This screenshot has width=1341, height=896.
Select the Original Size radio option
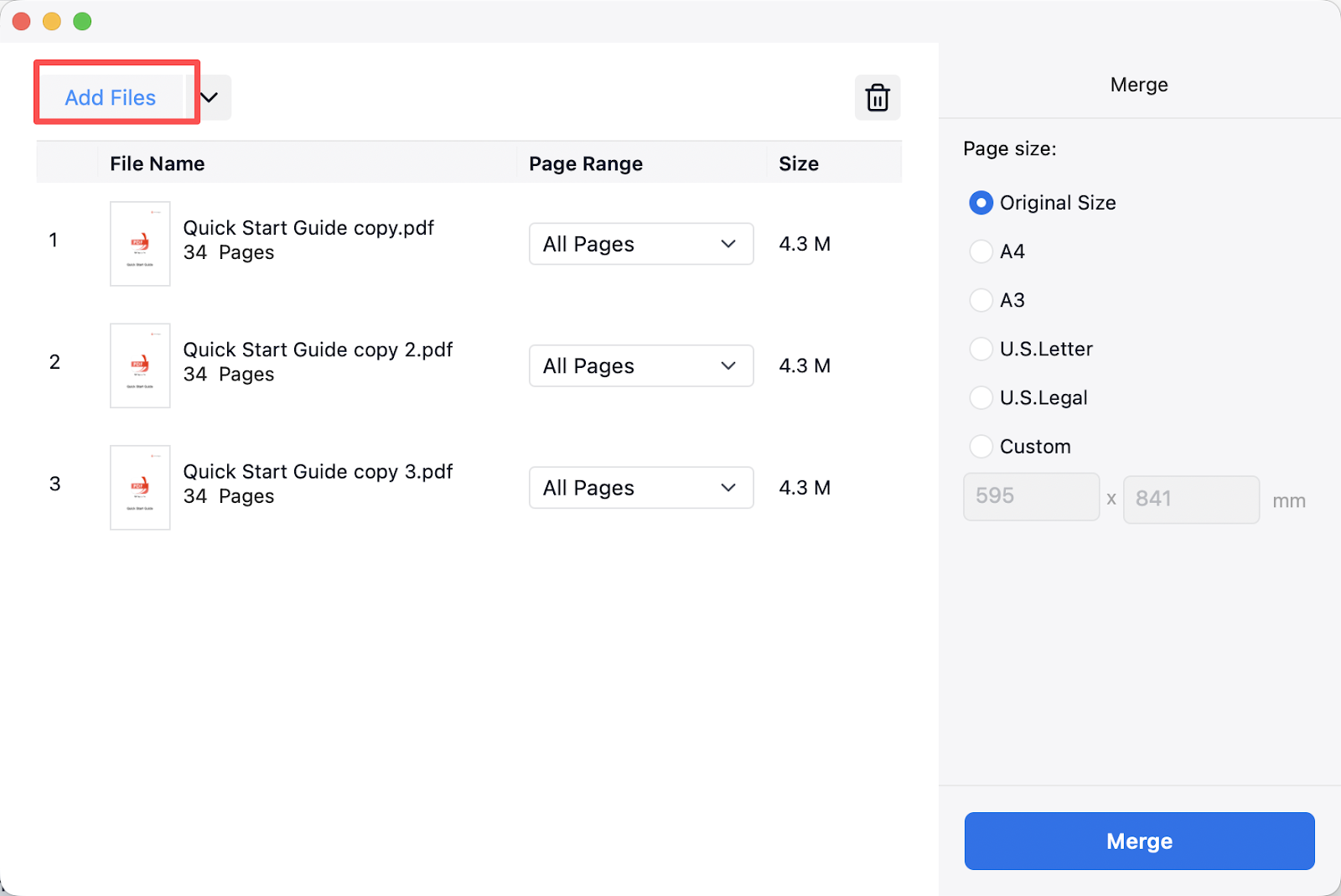coord(981,203)
